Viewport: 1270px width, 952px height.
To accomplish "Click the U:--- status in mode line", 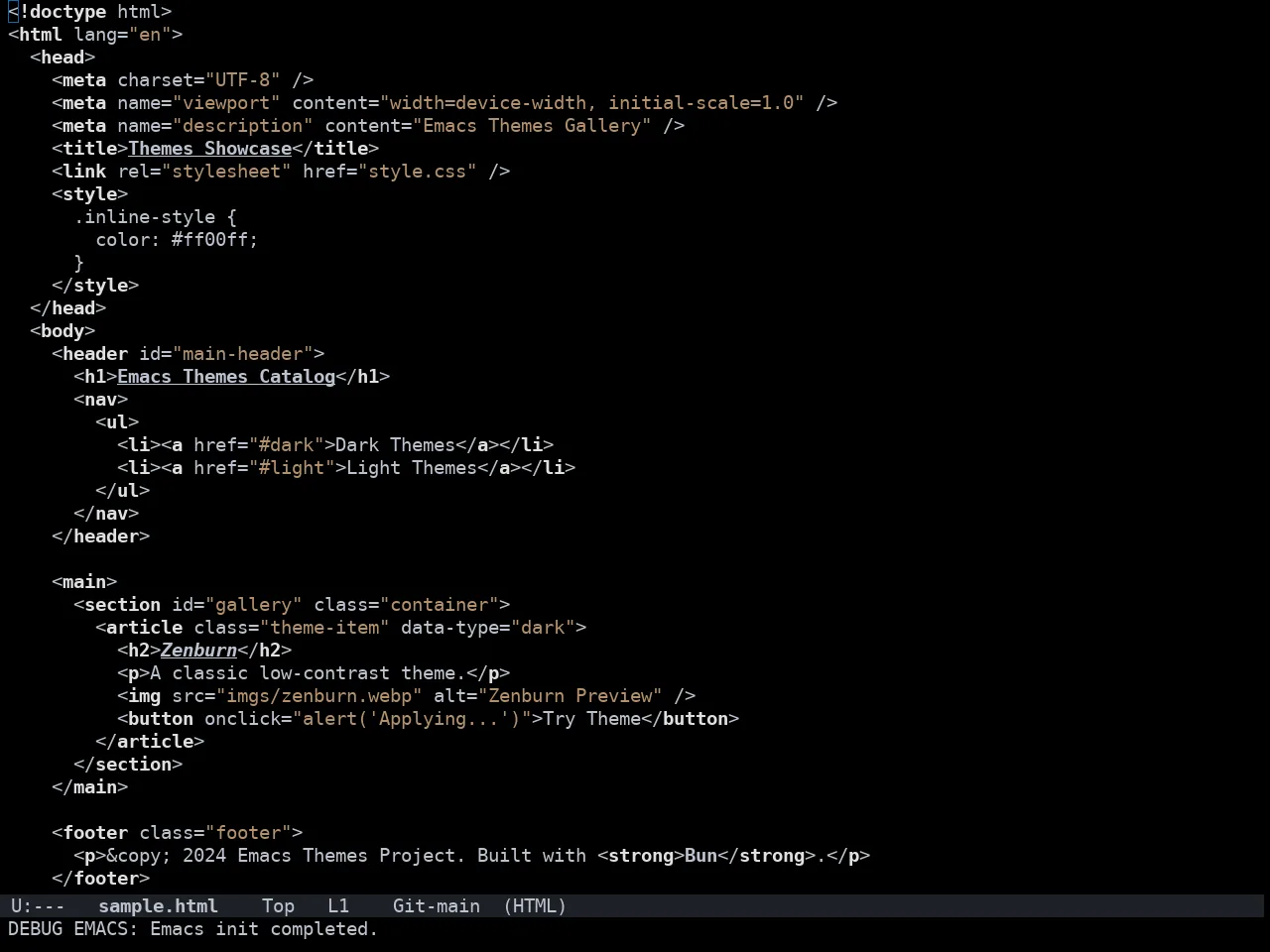I will click(38, 905).
